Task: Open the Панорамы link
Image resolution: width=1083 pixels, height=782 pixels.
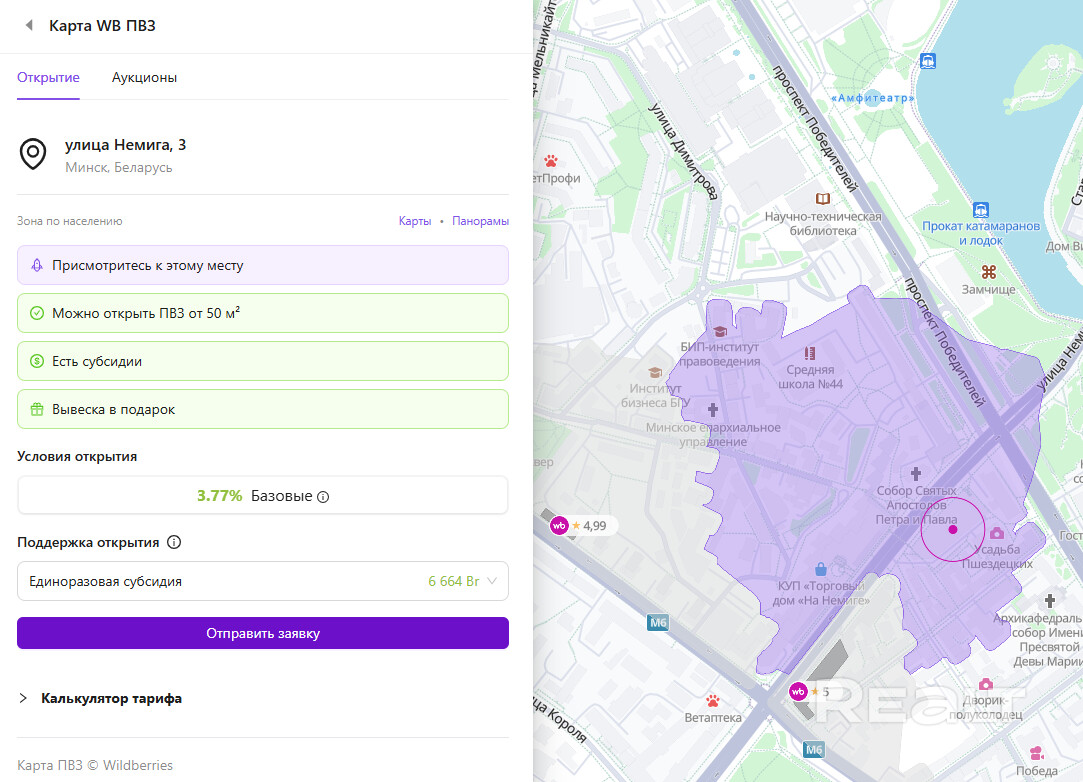Action: [480, 221]
